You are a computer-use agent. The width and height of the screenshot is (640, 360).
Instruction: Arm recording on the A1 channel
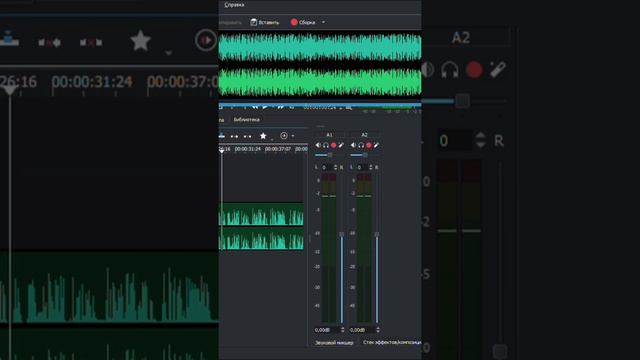click(333, 145)
